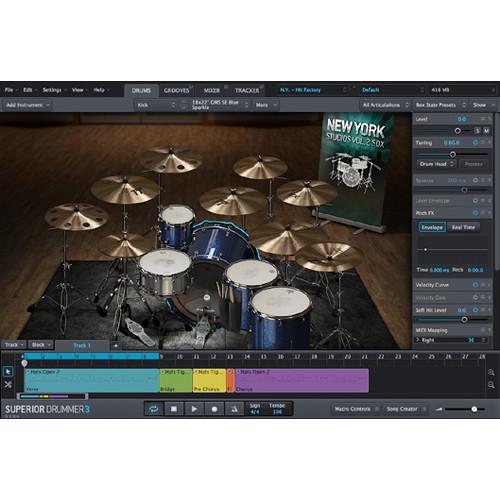The height and width of the screenshot is (500, 500).
Task: Click the MIDI learn icon in Right row
Action: click(x=471, y=340)
